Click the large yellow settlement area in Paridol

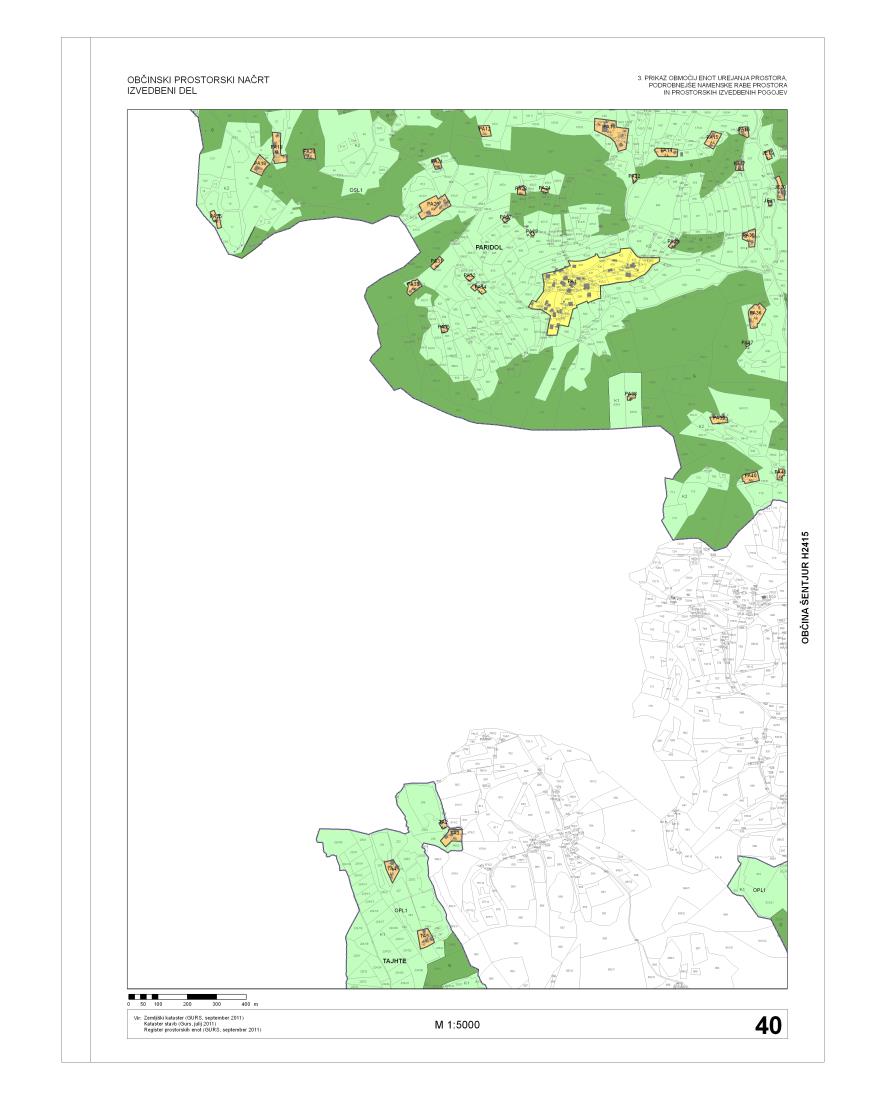590,280
